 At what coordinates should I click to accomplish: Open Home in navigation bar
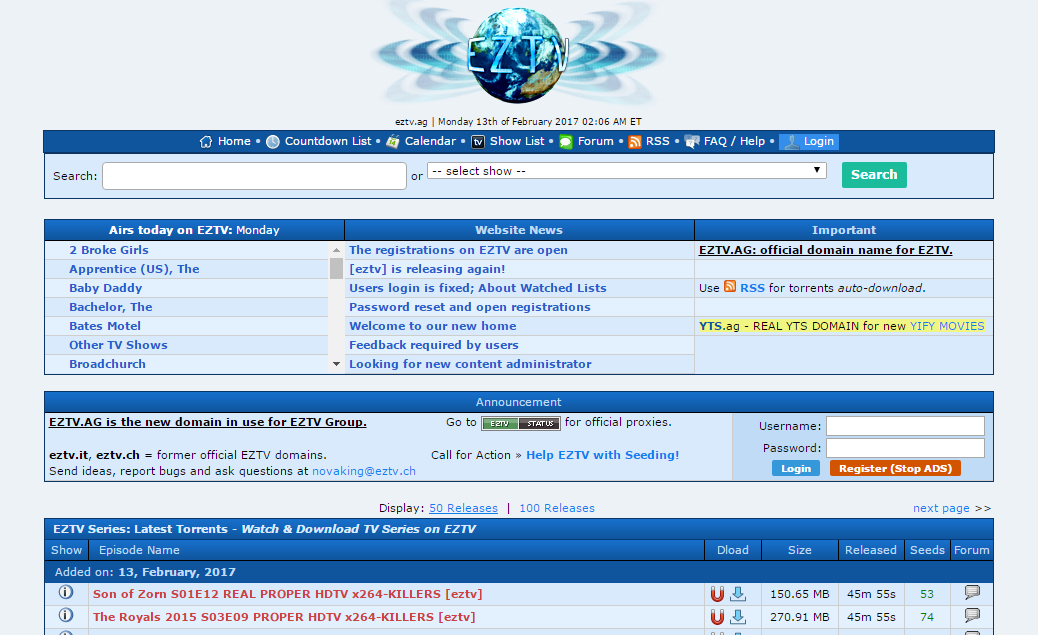[x=234, y=141]
